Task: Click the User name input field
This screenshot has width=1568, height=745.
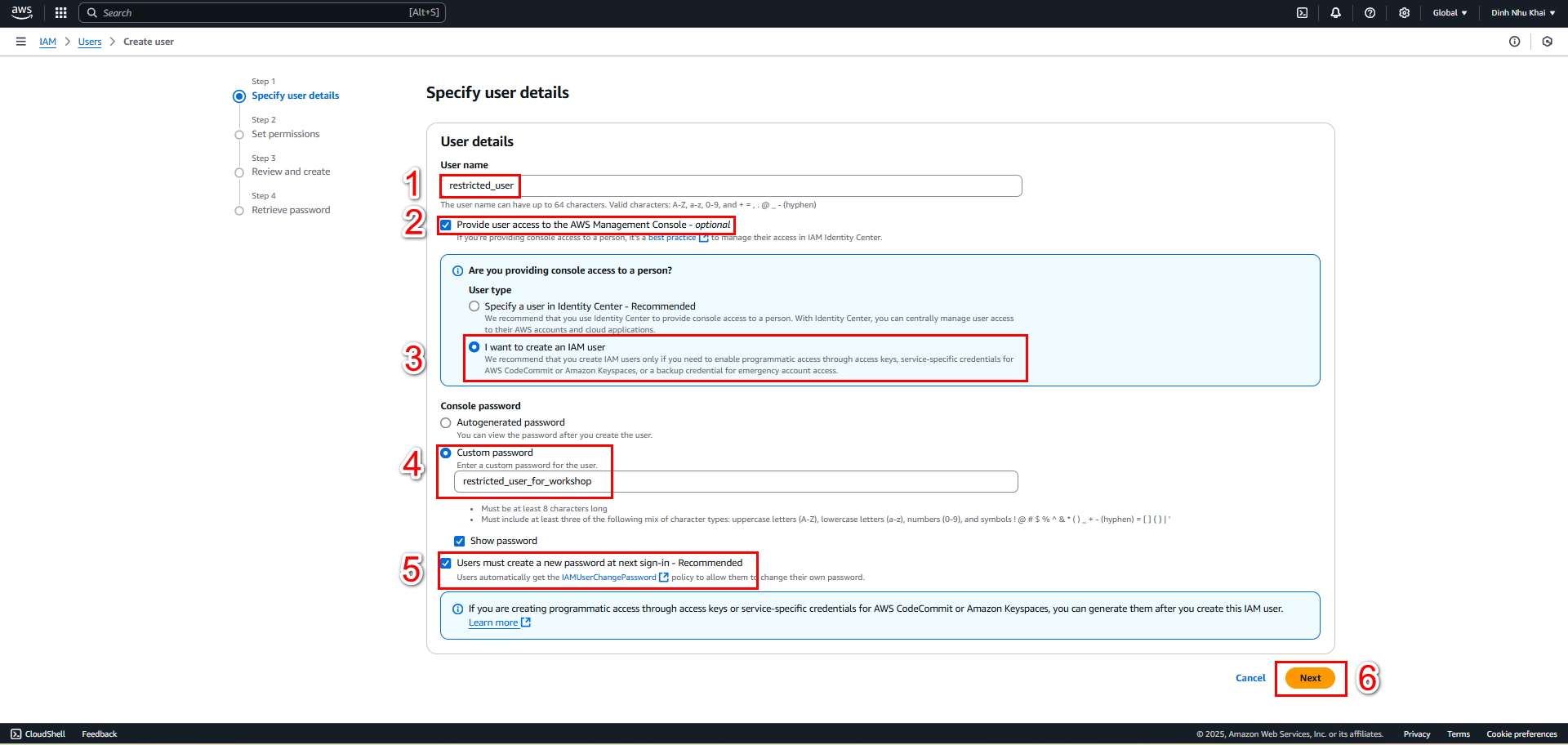Action: (x=731, y=186)
